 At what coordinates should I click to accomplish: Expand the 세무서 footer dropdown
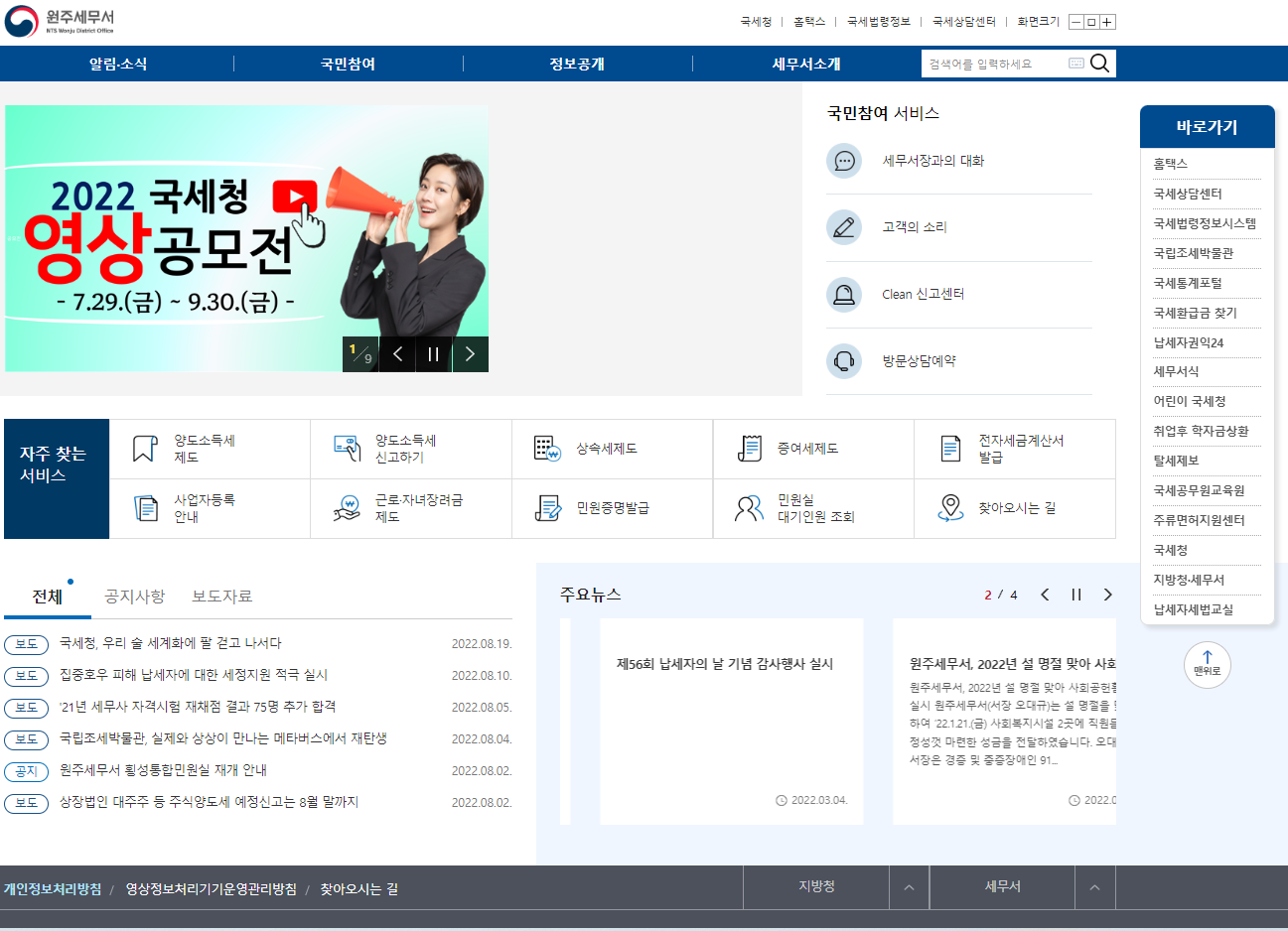pyautogui.click(x=1002, y=886)
